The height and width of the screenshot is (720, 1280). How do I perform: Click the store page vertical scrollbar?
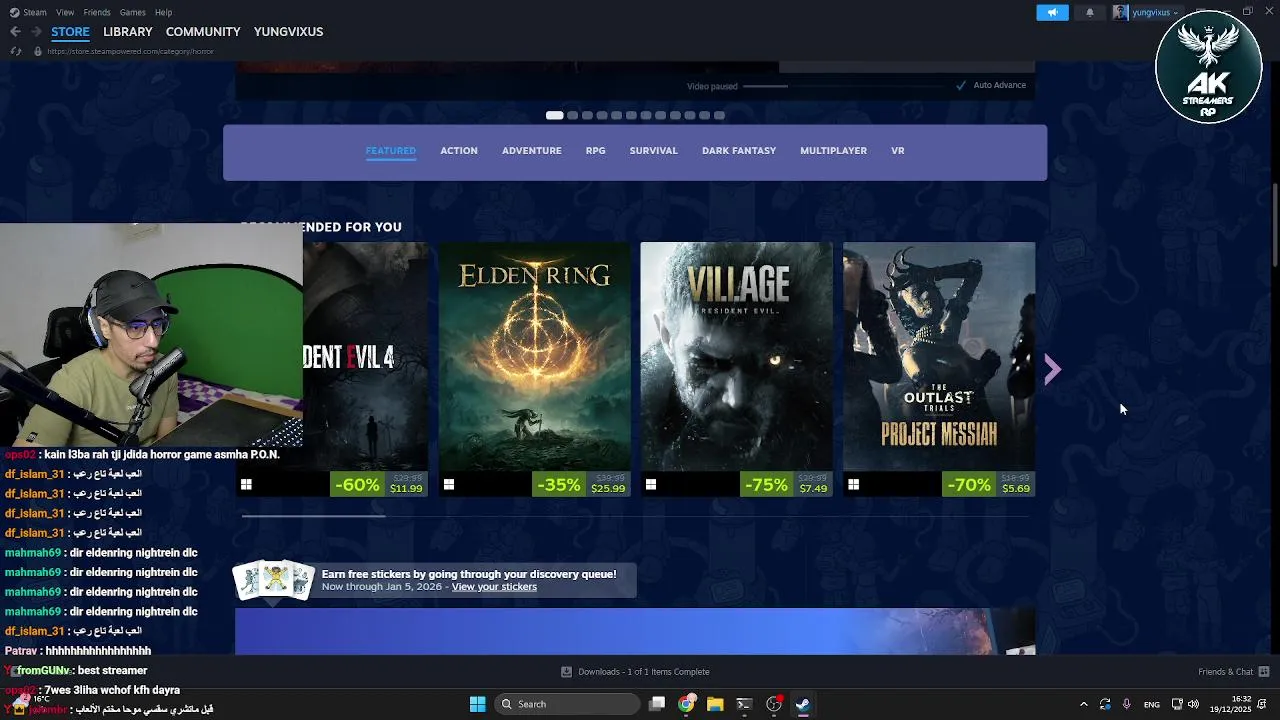[1275, 225]
